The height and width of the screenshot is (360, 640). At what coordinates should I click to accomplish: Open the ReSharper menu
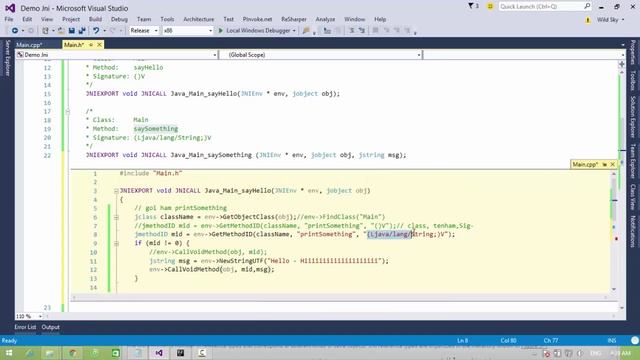click(x=294, y=19)
